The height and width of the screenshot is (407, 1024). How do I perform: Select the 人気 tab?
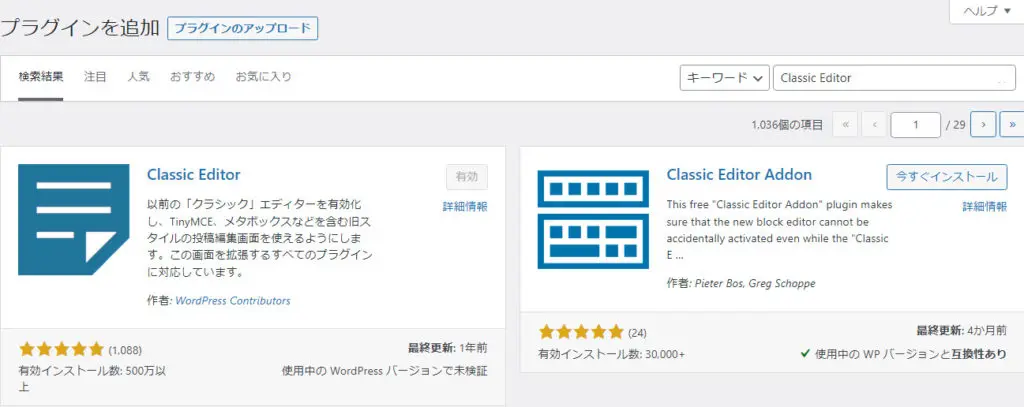pyautogui.click(x=139, y=77)
